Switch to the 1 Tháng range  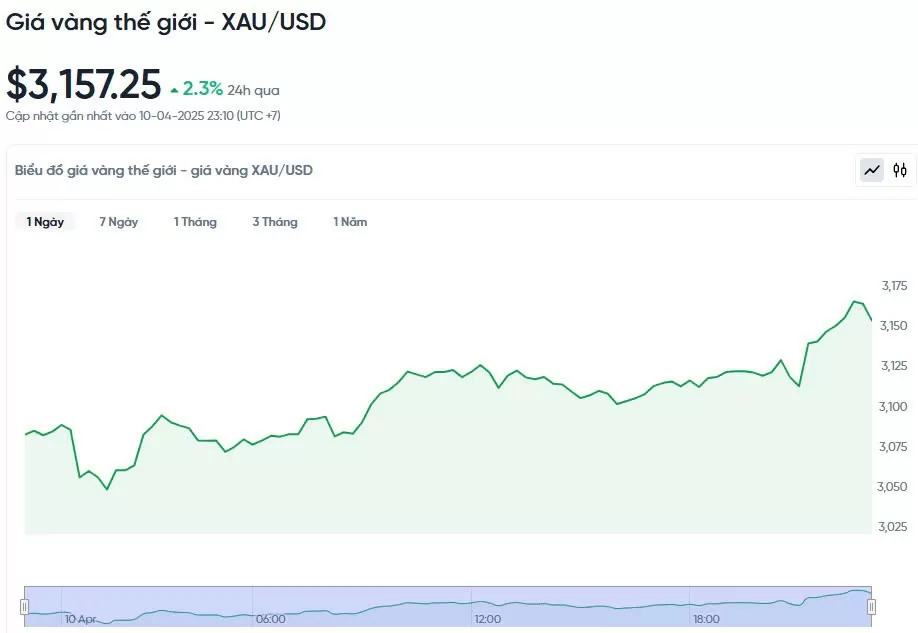[x=195, y=222]
